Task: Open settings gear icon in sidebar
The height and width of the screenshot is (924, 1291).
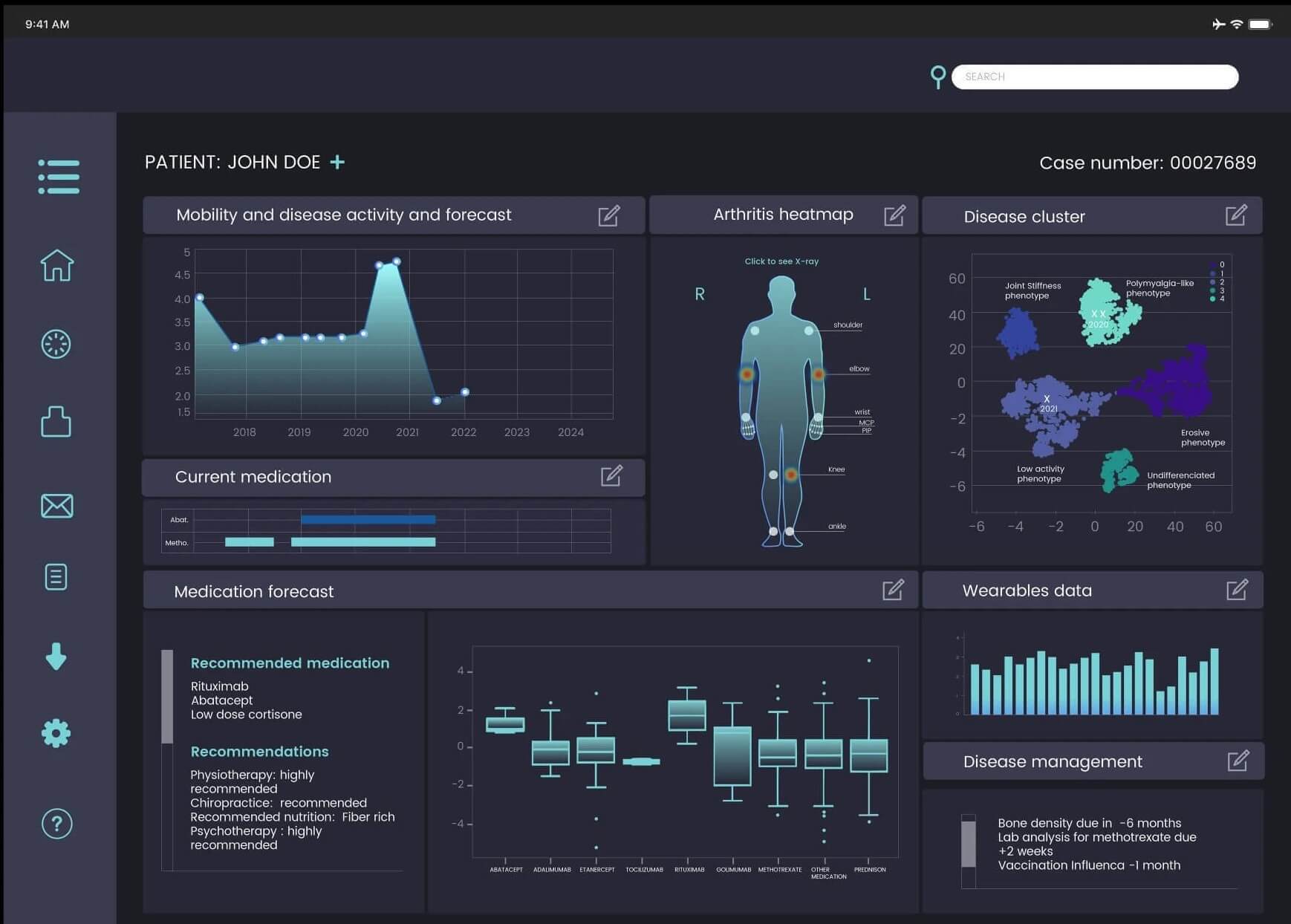Action: pos(56,734)
